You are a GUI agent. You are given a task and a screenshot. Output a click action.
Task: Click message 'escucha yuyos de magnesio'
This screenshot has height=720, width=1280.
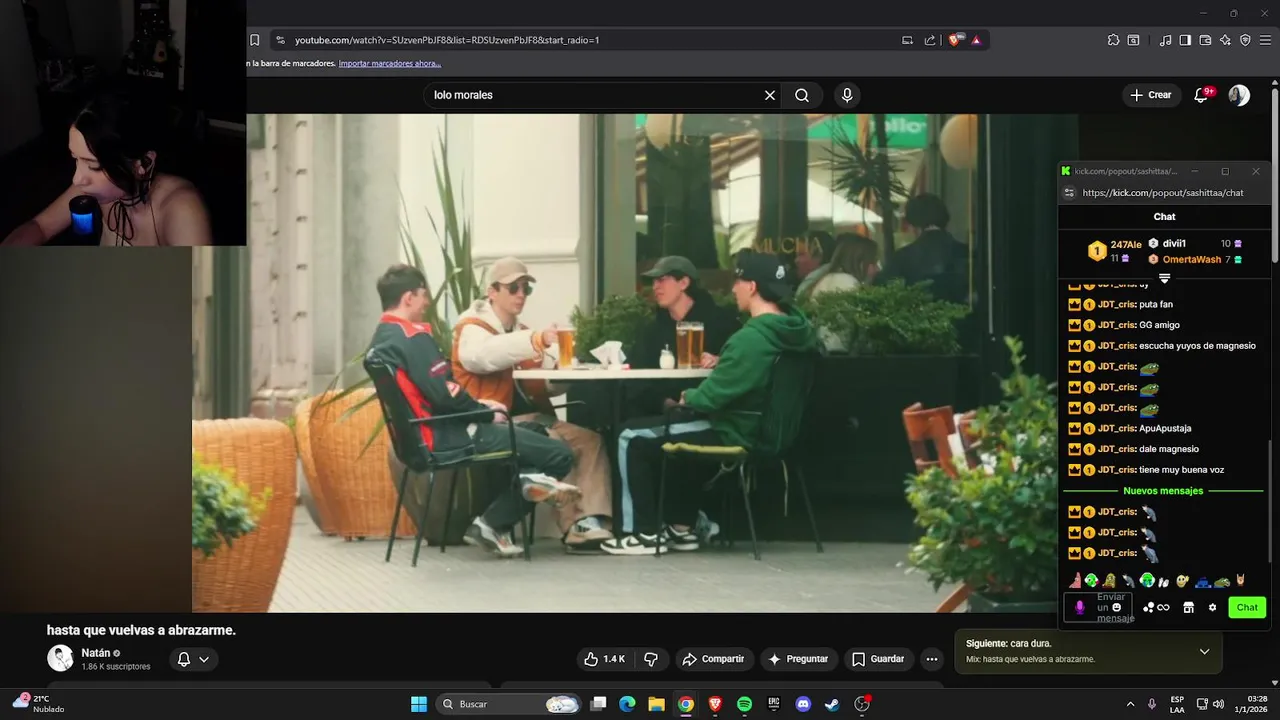pos(1197,346)
